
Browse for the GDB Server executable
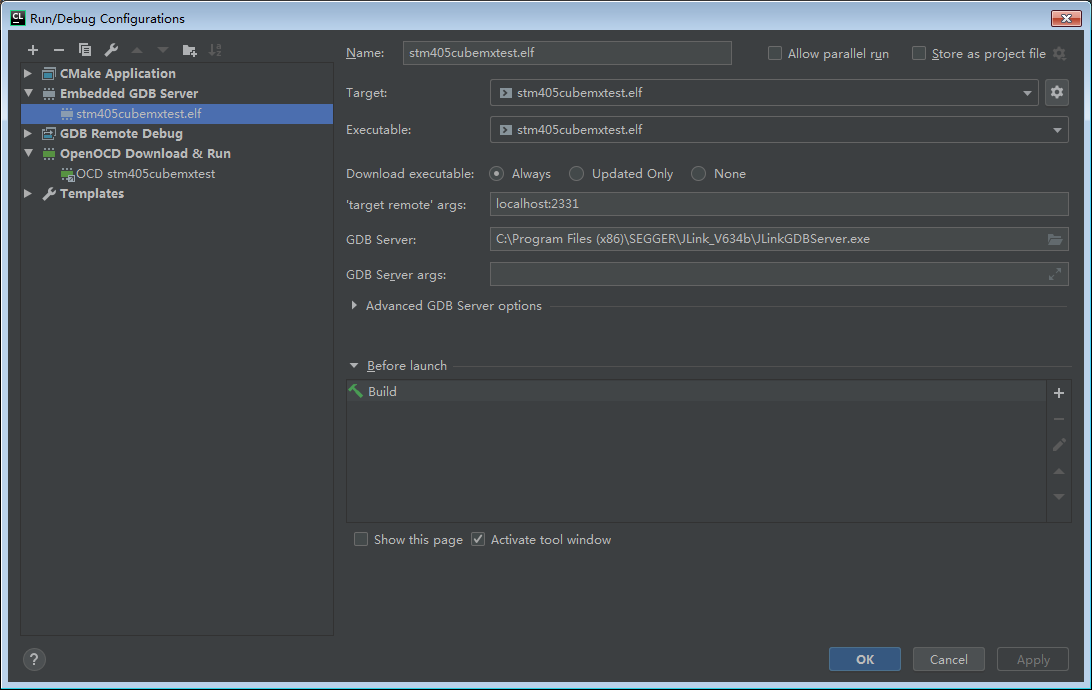[x=1054, y=239]
